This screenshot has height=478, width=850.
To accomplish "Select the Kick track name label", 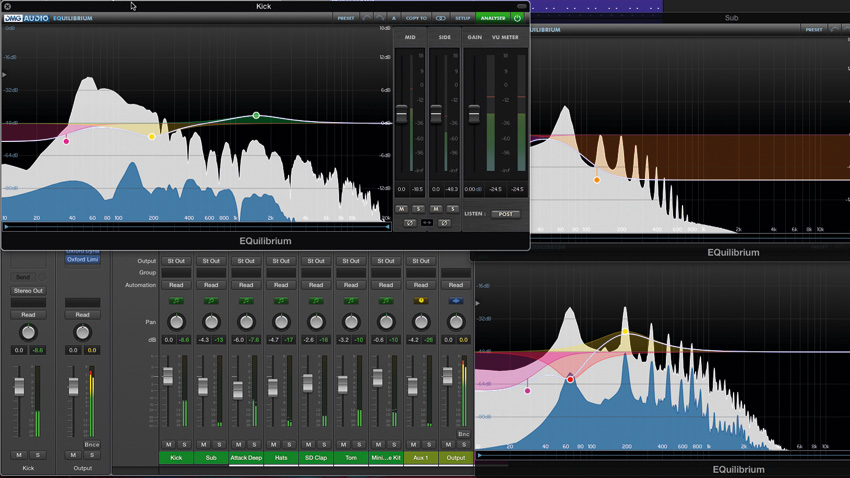I will pyautogui.click(x=176, y=458).
